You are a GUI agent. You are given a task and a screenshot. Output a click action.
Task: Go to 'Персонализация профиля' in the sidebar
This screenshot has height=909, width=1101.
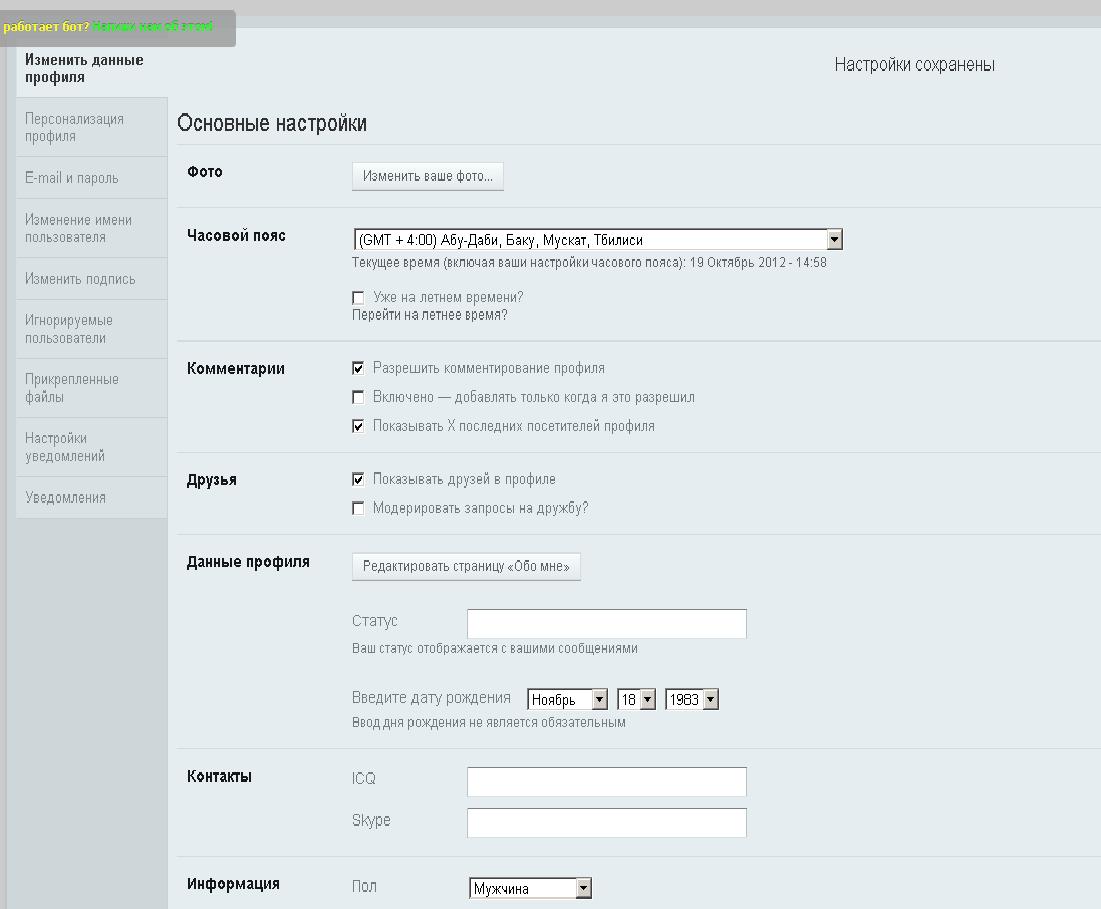pos(75,127)
